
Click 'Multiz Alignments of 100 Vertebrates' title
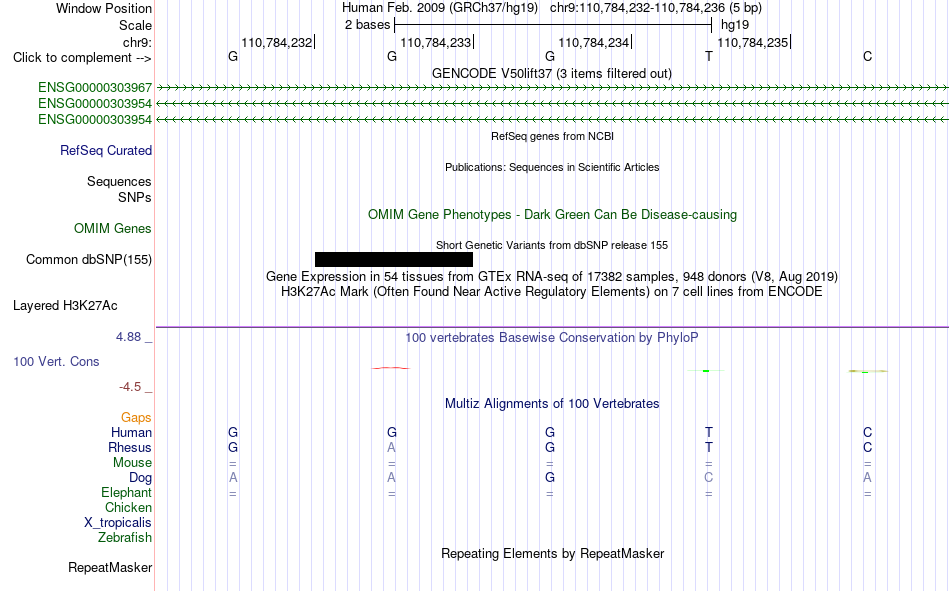[552, 404]
